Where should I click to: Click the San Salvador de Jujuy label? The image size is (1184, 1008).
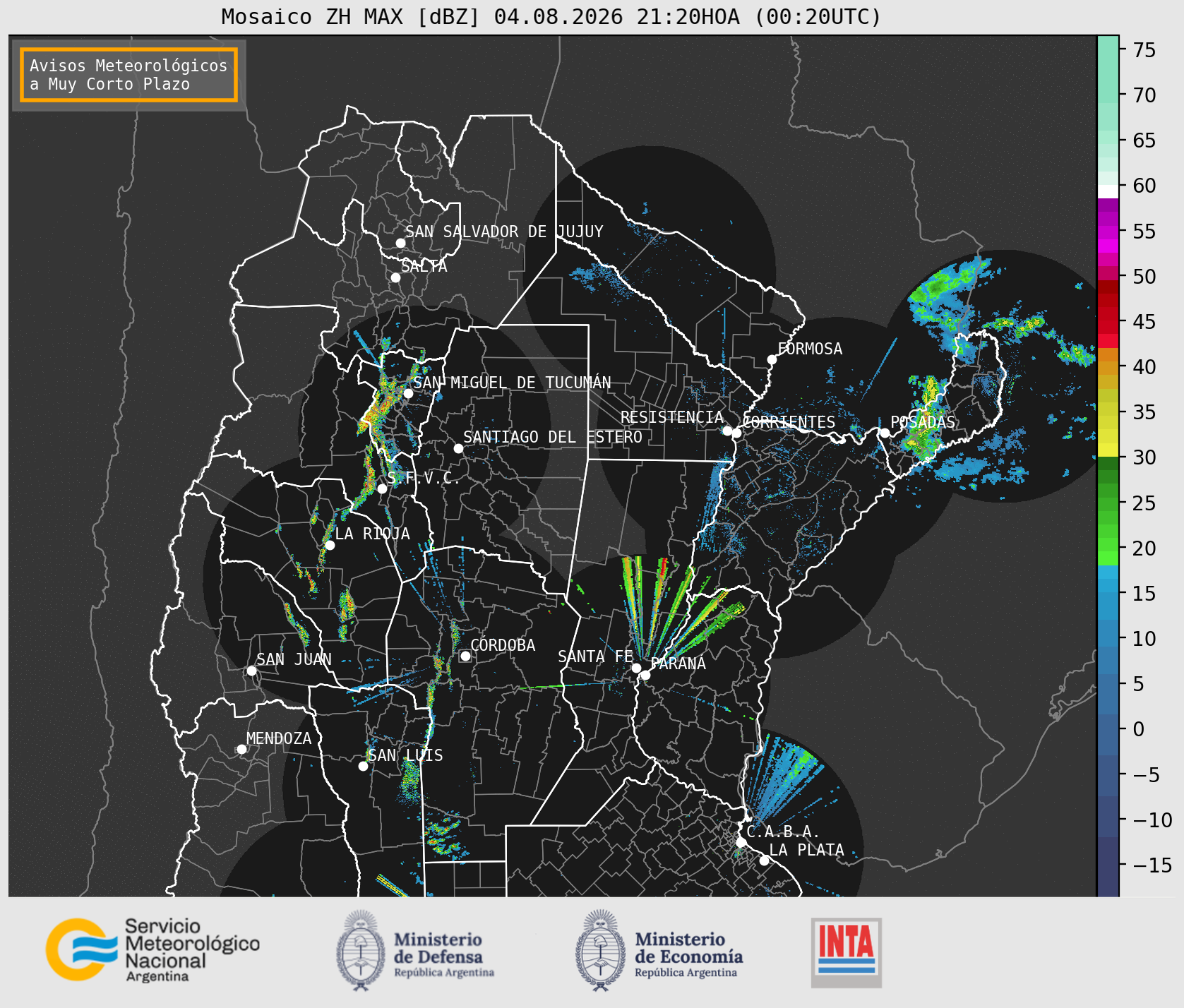point(504,232)
